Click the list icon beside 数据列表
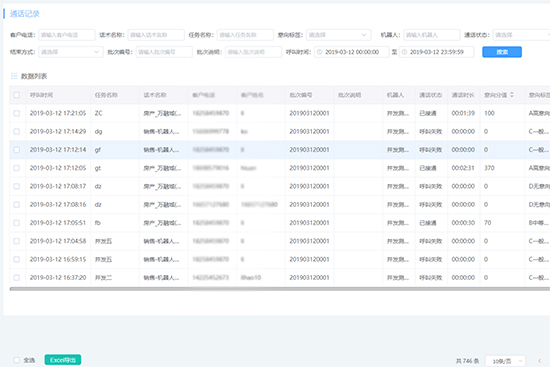Image resolution: width=550 pixels, height=367 pixels. [x=14, y=76]
